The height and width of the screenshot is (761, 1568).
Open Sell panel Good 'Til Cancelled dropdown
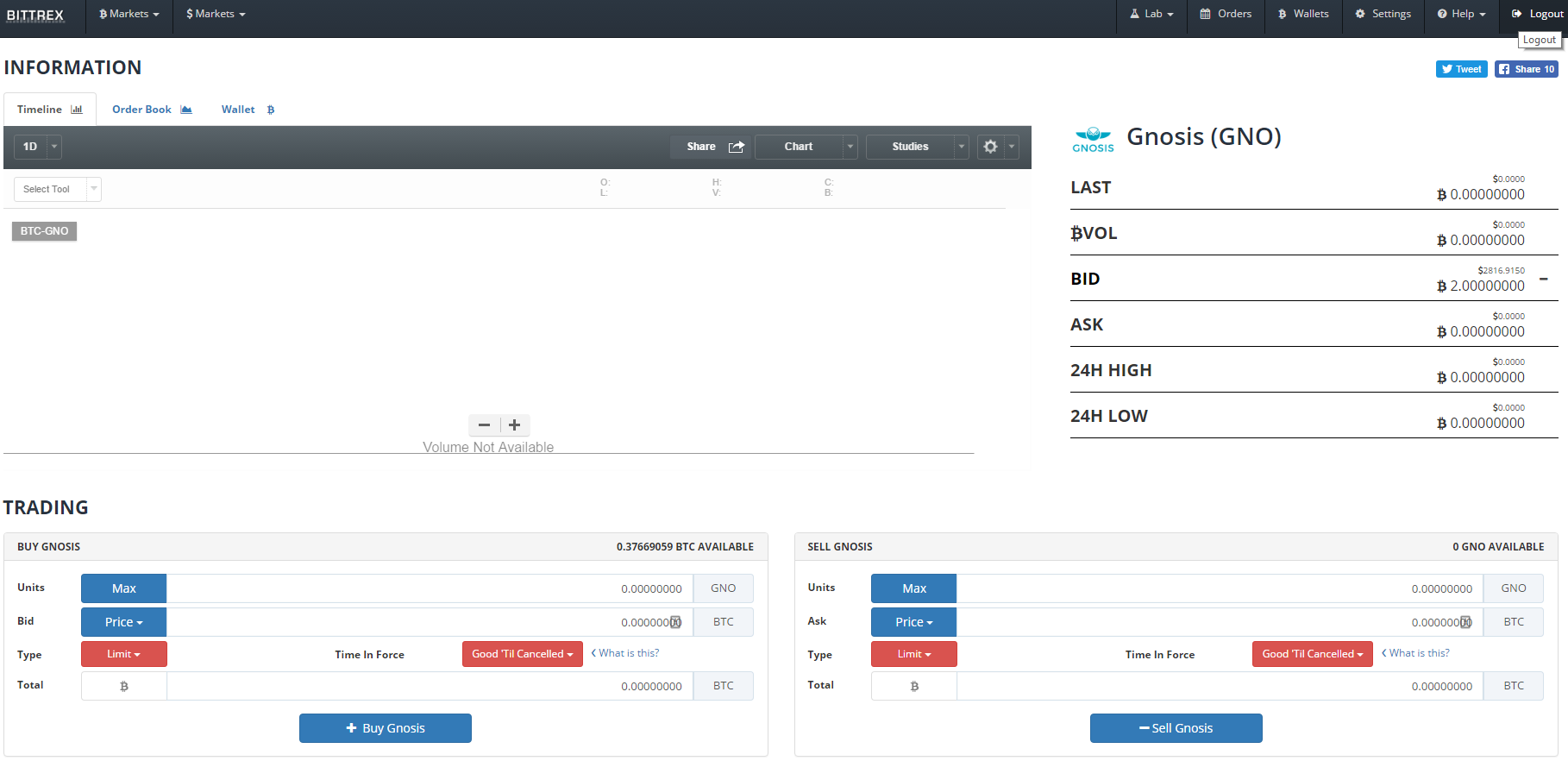click(1313, 654)
